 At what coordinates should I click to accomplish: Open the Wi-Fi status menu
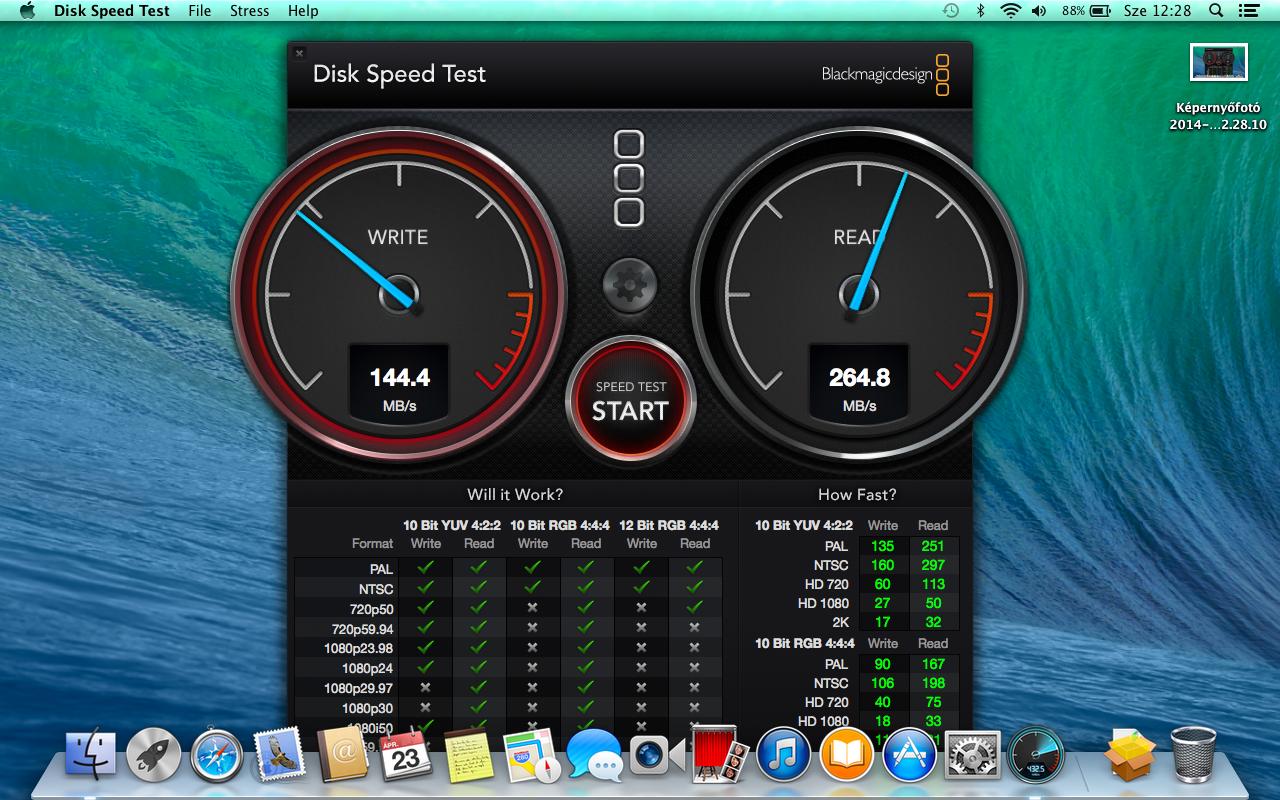tap(1010, 11)
